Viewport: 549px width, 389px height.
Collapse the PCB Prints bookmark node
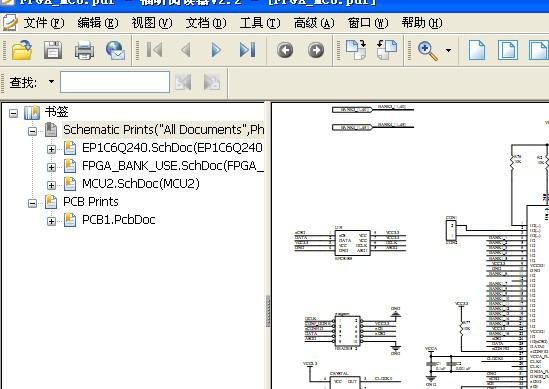(33, 203)
